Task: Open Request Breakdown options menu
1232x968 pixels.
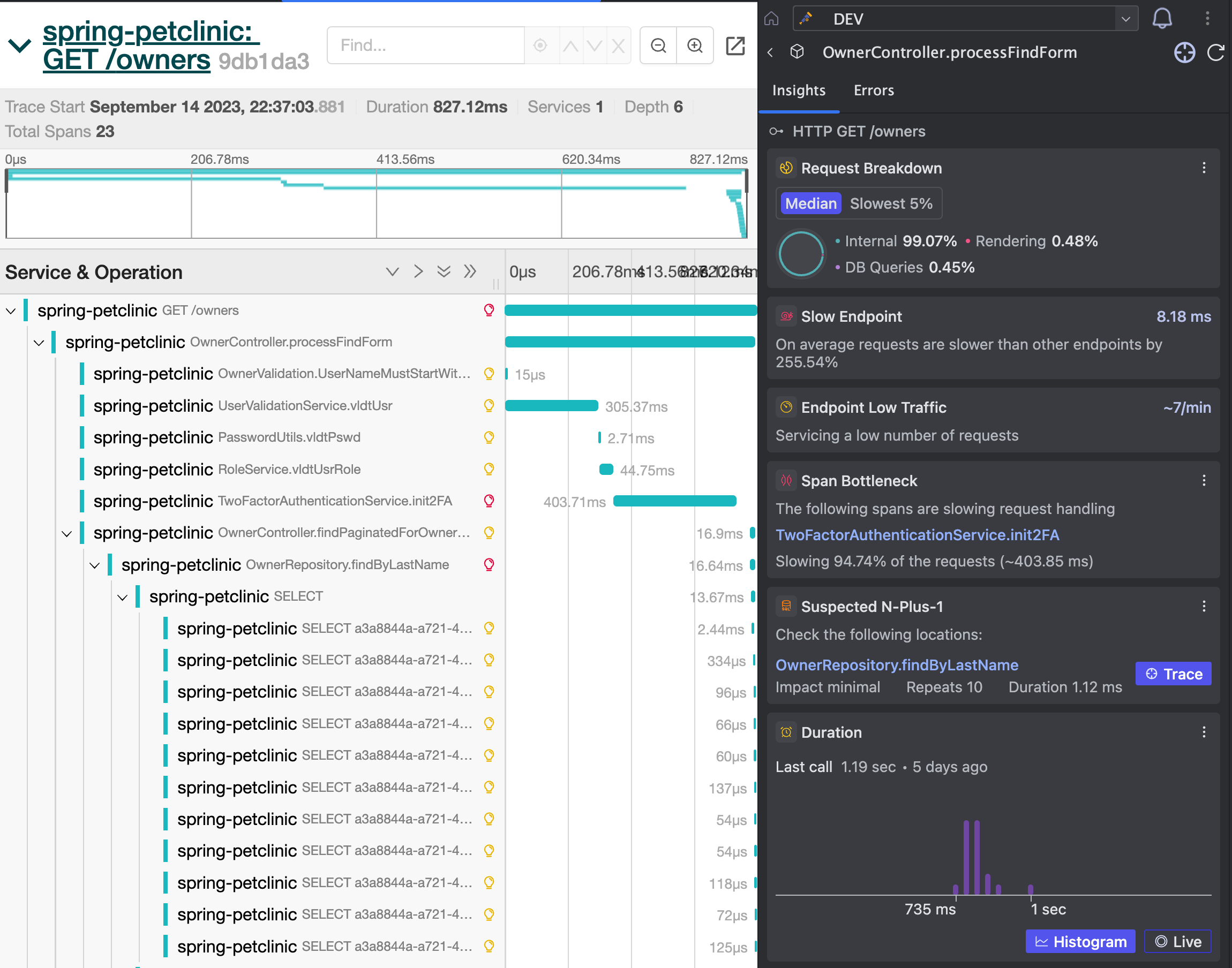Action: [x=1204, y=168]
